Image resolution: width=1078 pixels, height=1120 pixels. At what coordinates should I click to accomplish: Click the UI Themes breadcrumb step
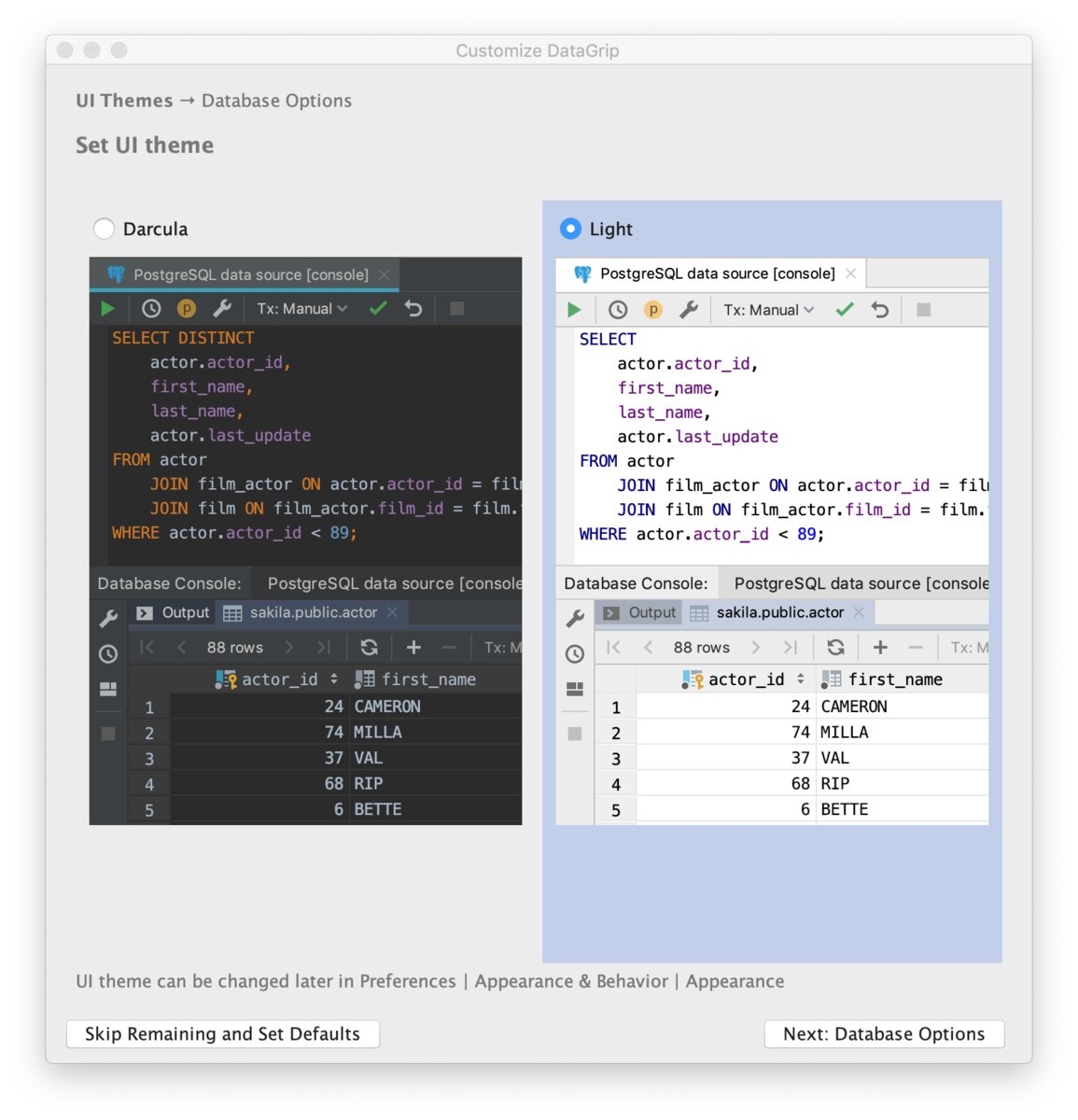[124, 101]
